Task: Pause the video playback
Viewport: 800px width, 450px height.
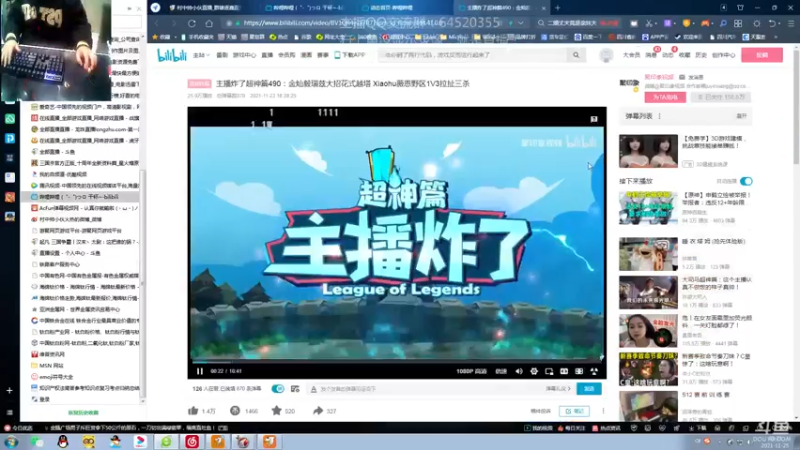Action: [199, 371]
